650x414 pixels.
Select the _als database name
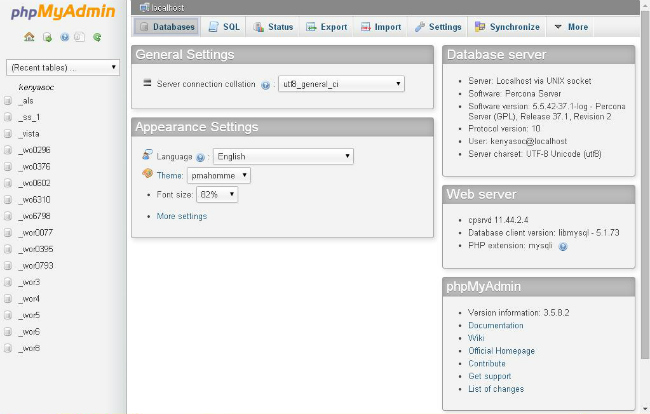[26, 101]
